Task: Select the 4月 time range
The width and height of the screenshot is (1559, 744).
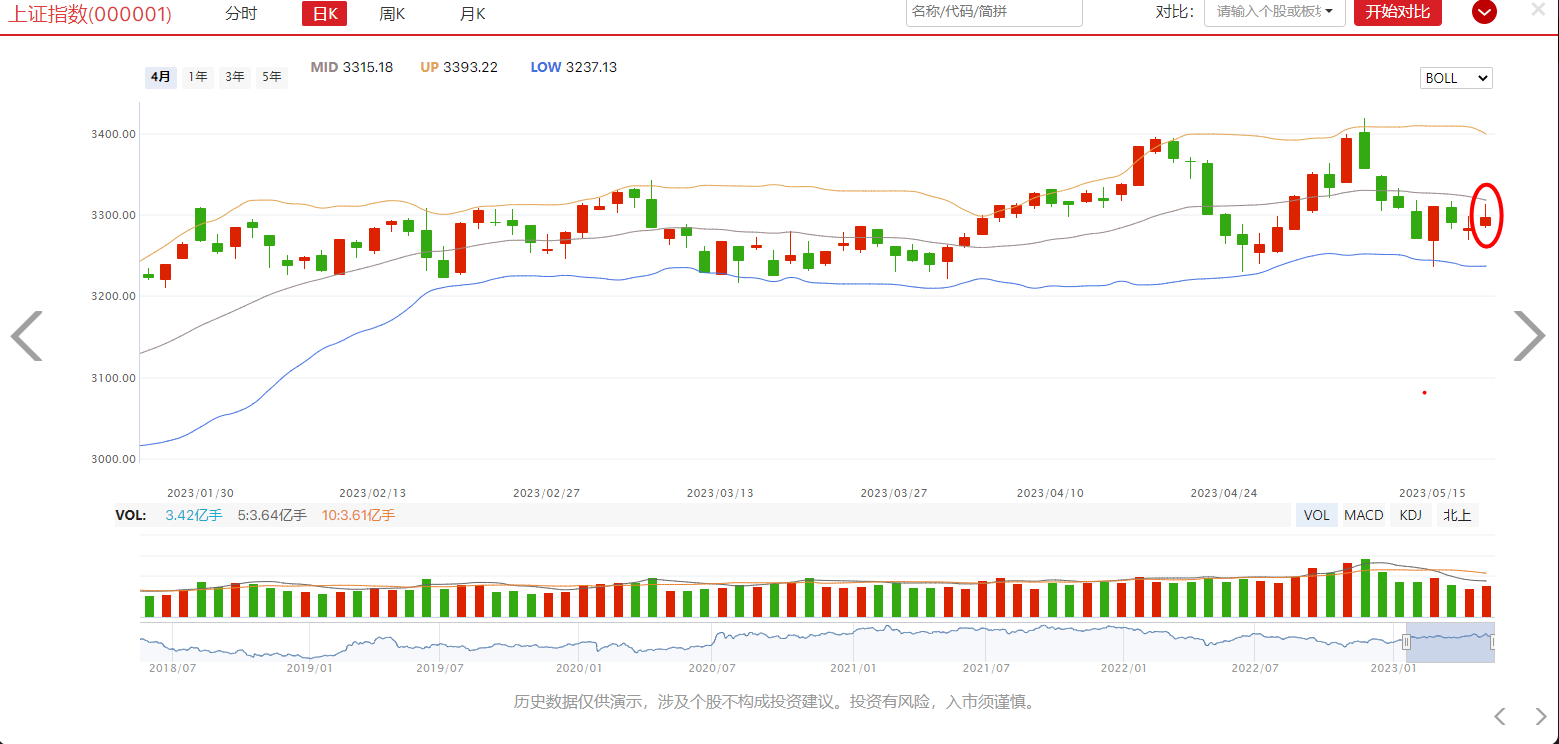Action: 161,77
